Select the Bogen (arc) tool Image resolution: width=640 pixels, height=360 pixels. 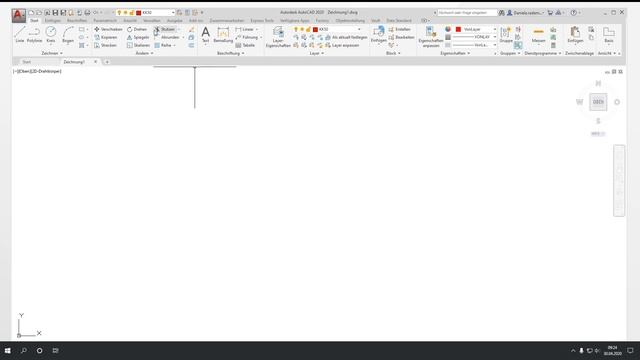[68, 34]
